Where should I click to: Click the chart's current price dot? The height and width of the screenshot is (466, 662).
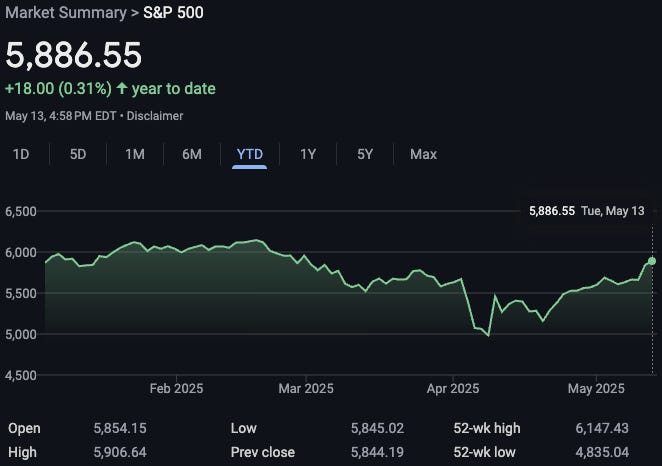pyautogui.click(x=652, y=261)
